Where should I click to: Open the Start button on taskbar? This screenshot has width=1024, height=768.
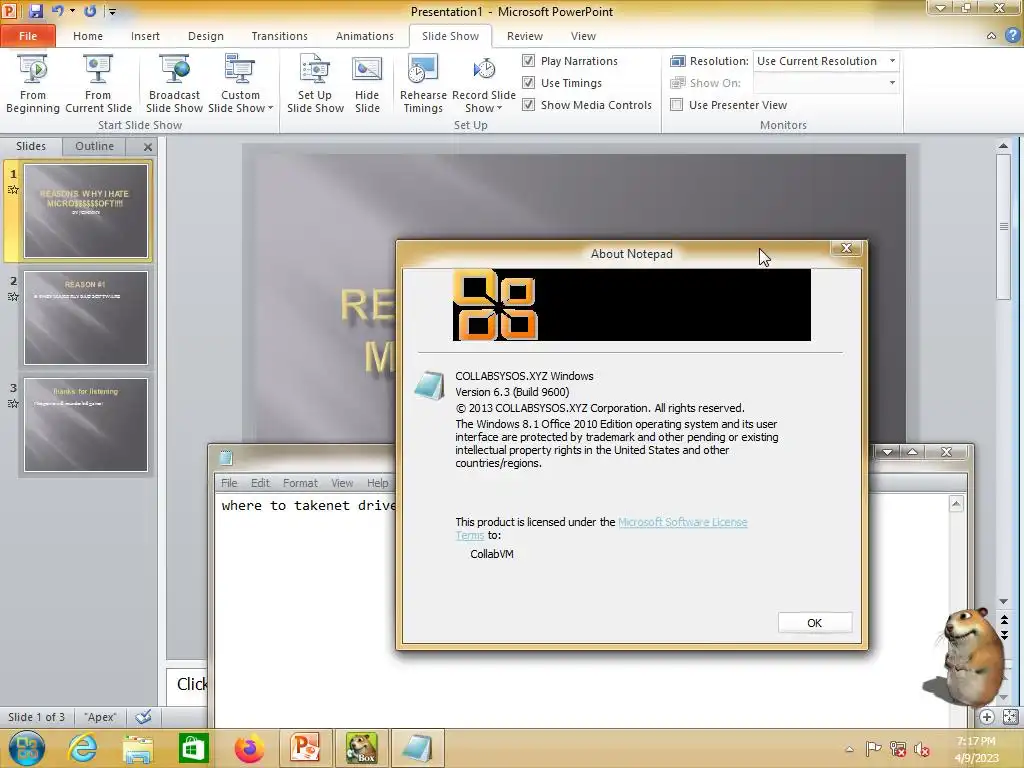[27, 748]
